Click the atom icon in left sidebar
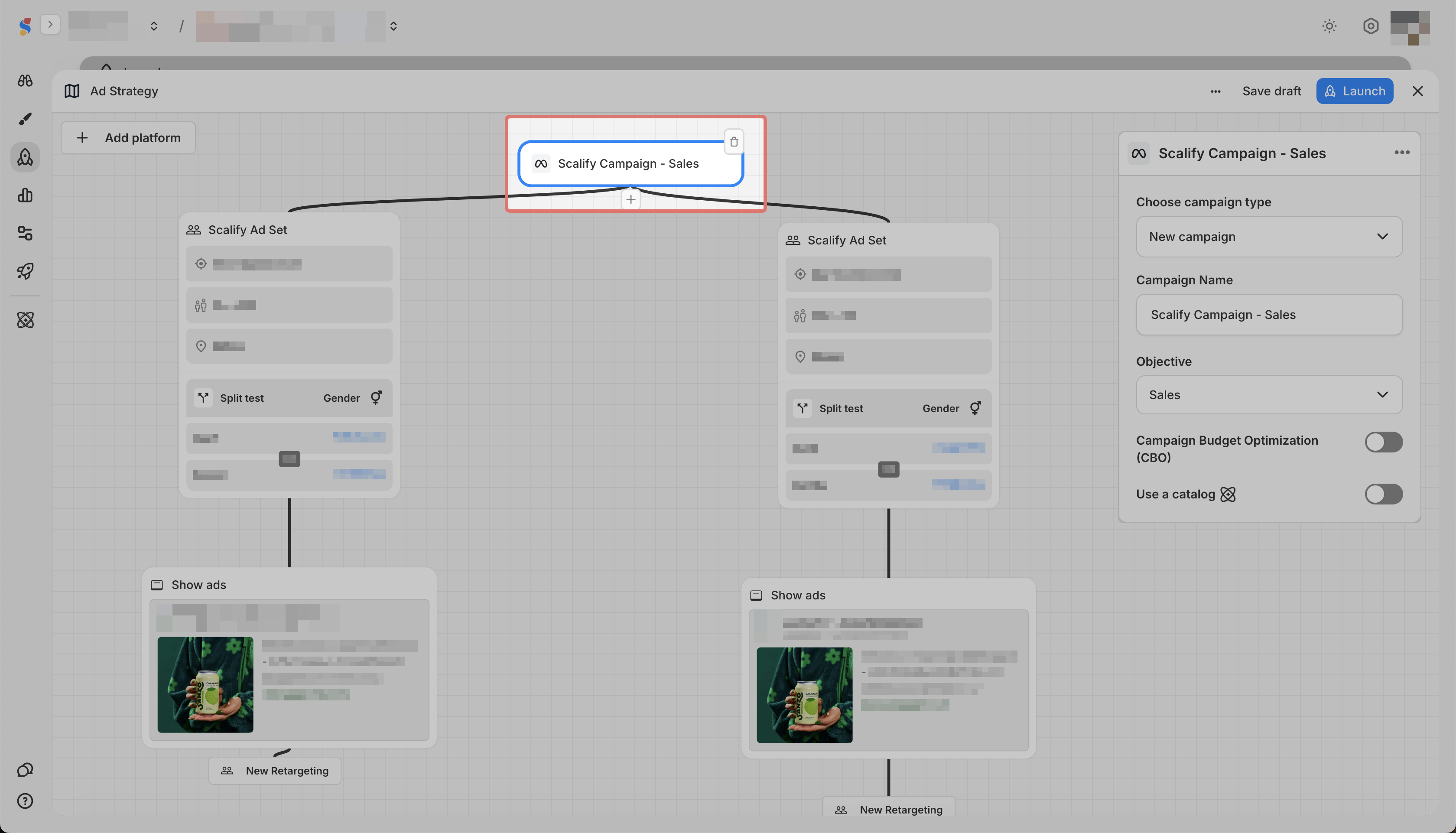 coord(25,320)
